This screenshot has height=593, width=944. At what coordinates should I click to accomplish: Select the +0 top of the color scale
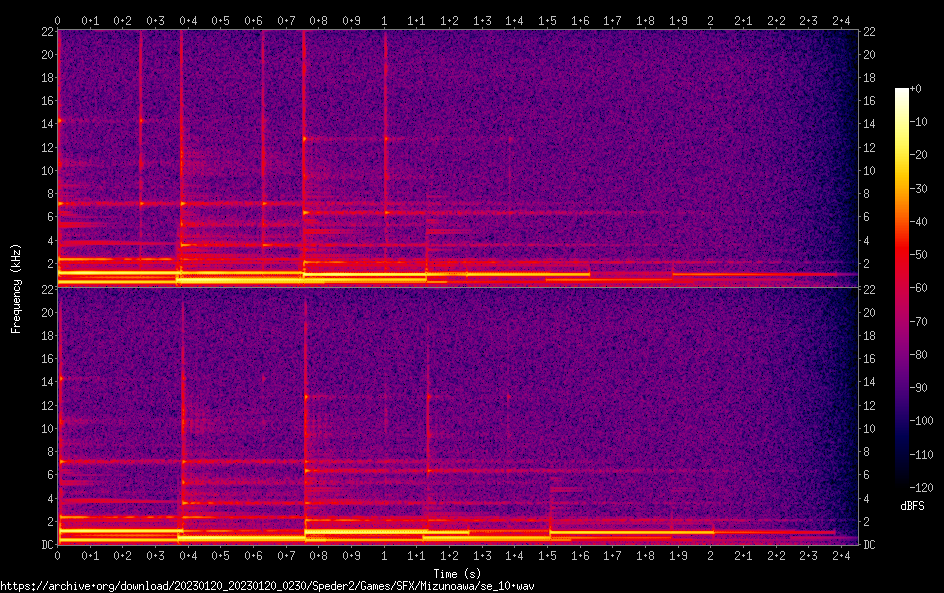pos(915,89)
